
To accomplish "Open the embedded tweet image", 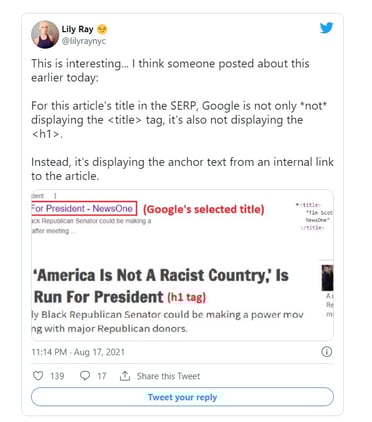I will [182, 265].
